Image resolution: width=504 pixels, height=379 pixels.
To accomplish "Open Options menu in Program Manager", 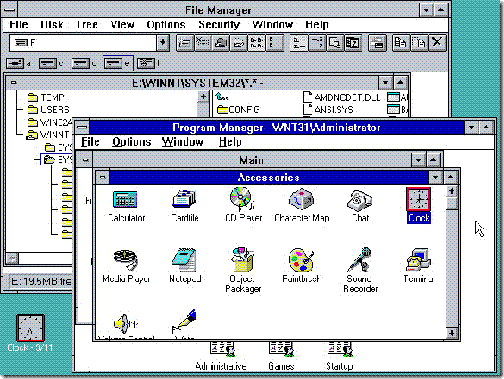I will [131, 142].
